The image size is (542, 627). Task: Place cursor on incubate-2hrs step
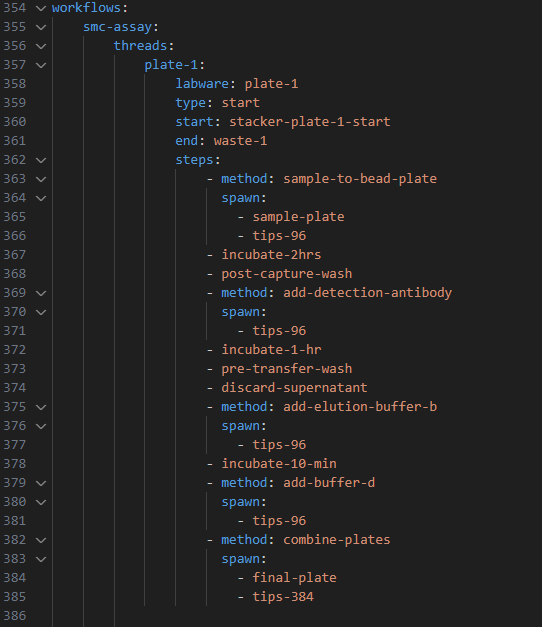click(x=271, y=255)
